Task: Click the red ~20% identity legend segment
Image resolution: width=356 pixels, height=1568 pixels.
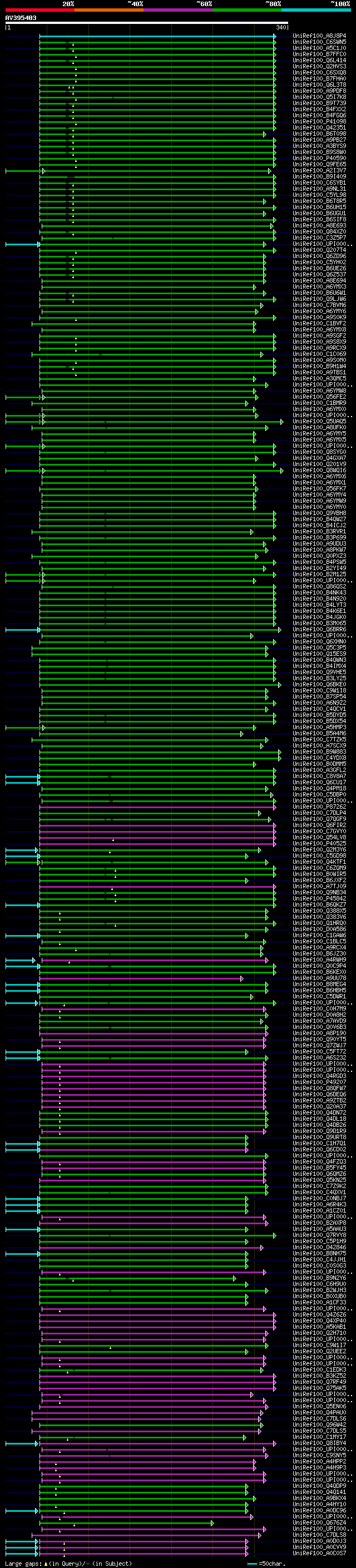Action: click(x=39, y=10)
